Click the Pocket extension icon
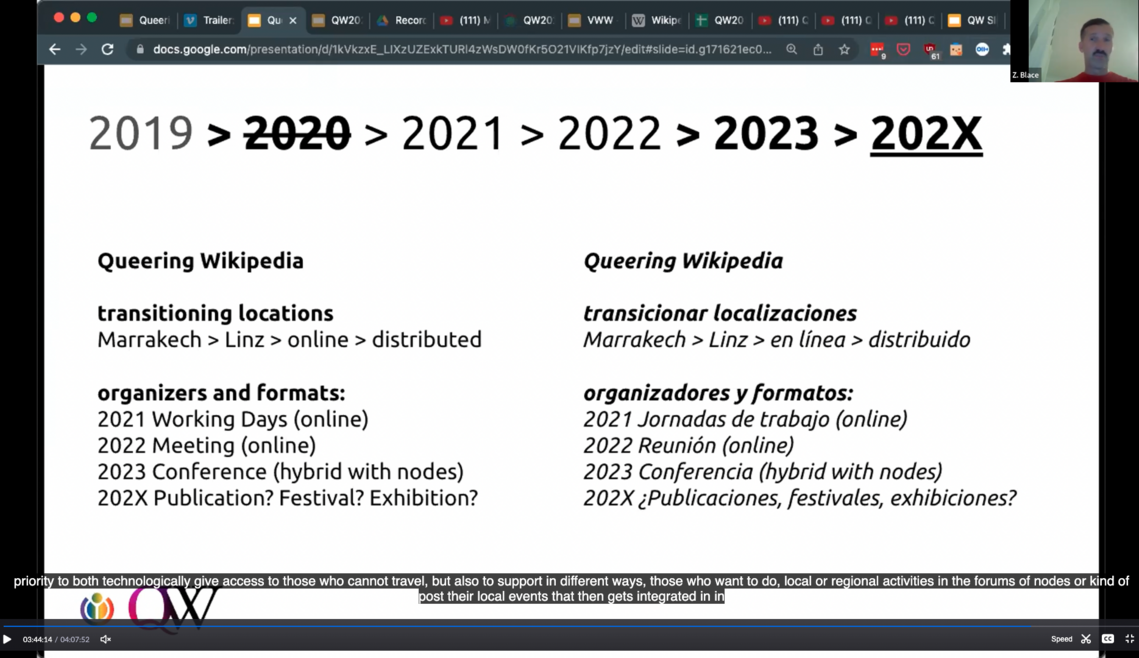The width and height of the screenshot is (1139, 658). tap(904, 49)
